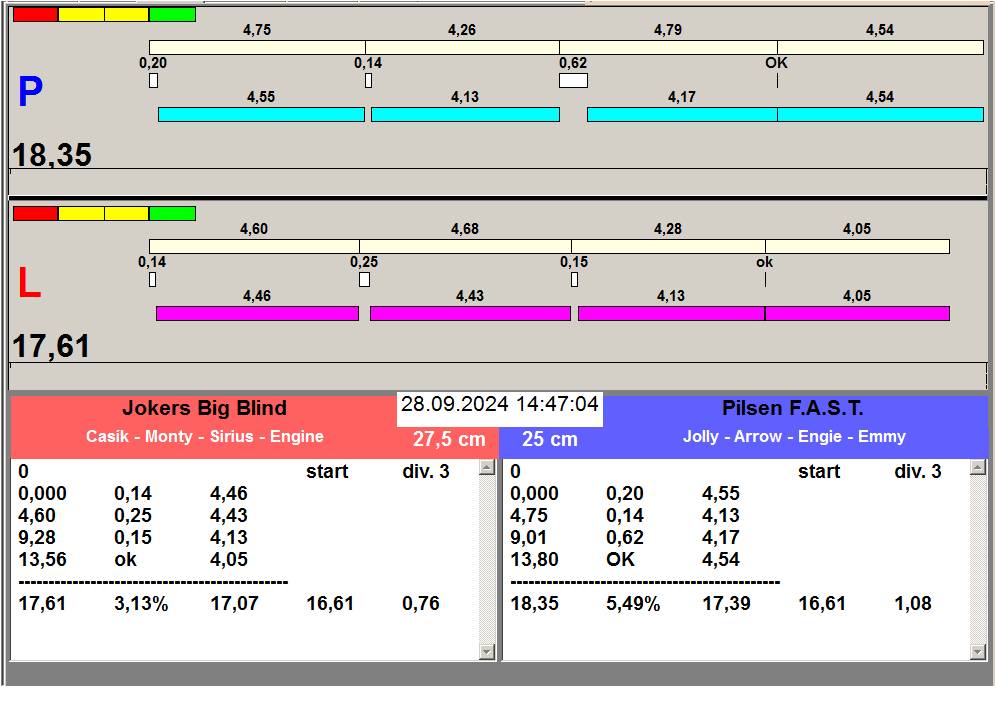Select the 0,62 changeover box in lane P
The width and height of the screenshot is (995, 716).
pos(573,81)
